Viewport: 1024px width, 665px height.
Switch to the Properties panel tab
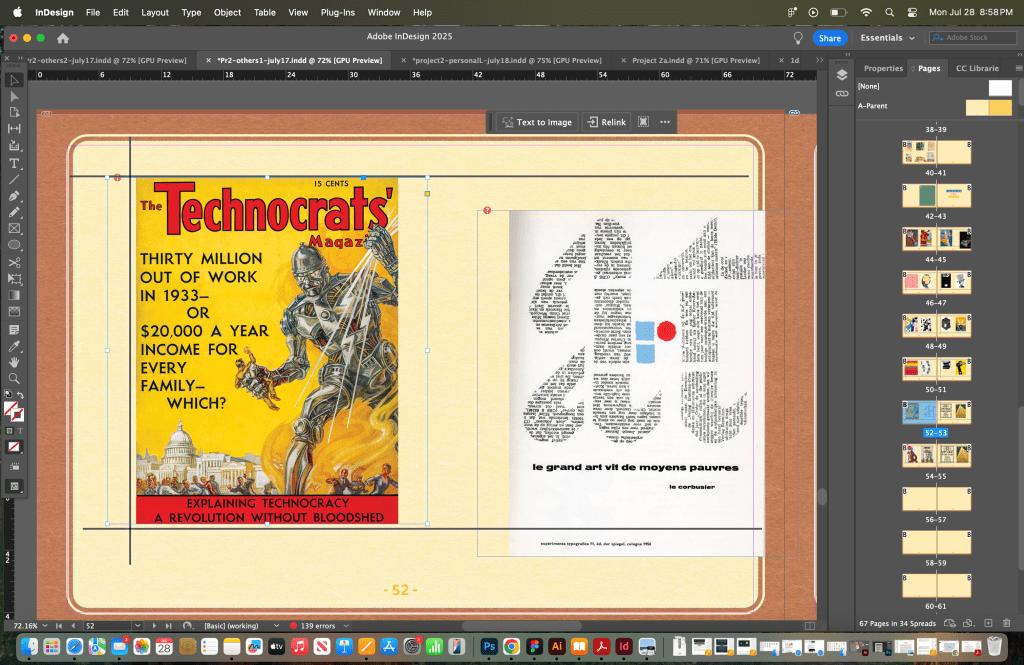(882, 68)
